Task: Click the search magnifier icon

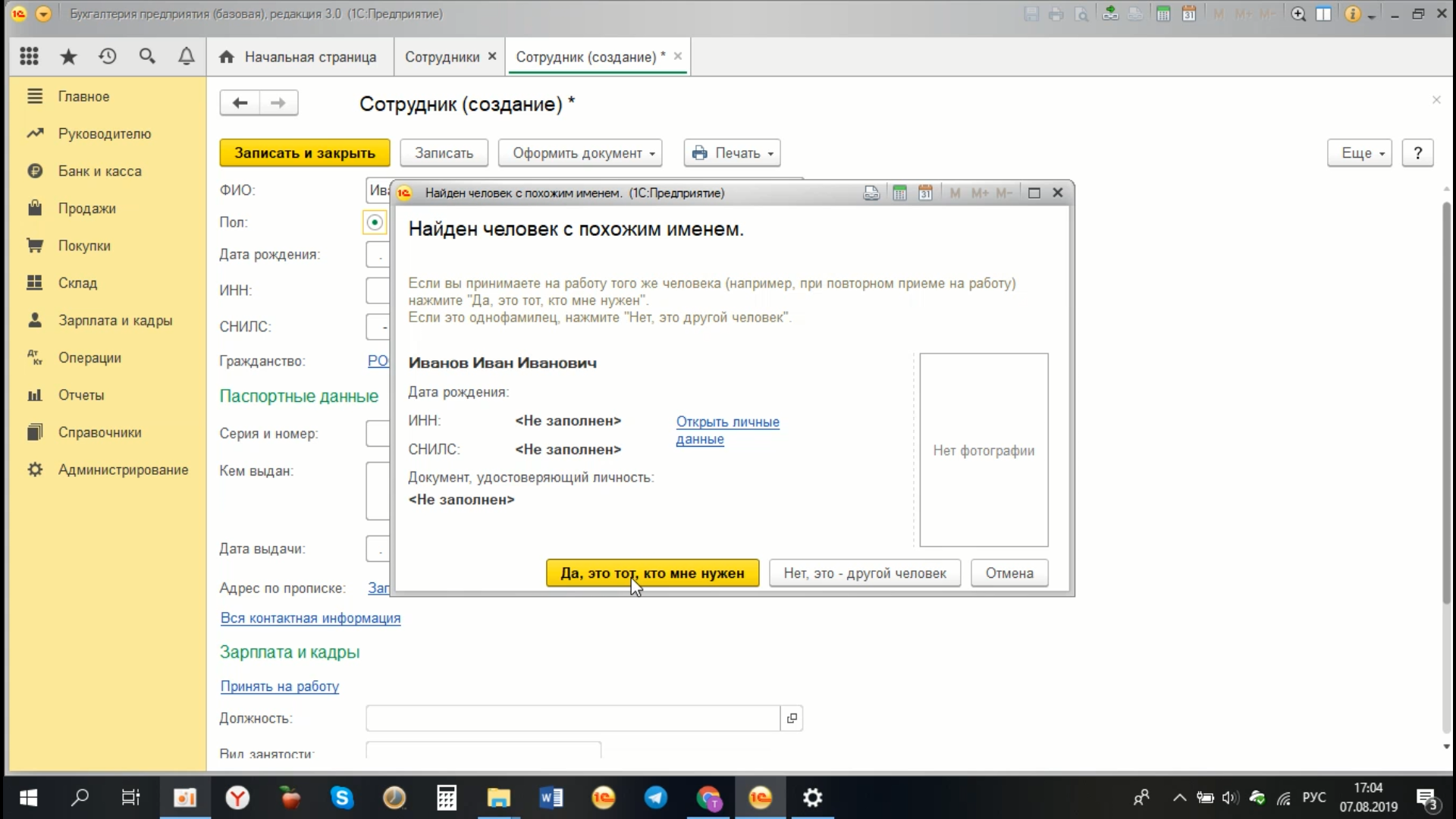Action: coord(147,56)
